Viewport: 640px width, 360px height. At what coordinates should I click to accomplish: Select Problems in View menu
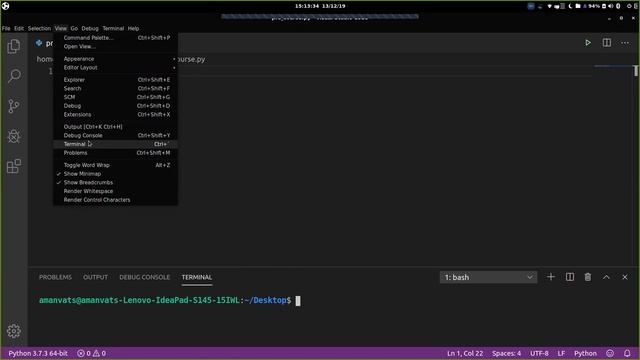tap(116, 153)
